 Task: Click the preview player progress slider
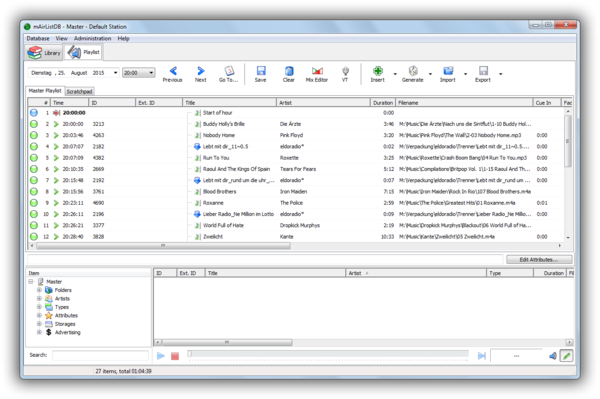pos(328,355)
